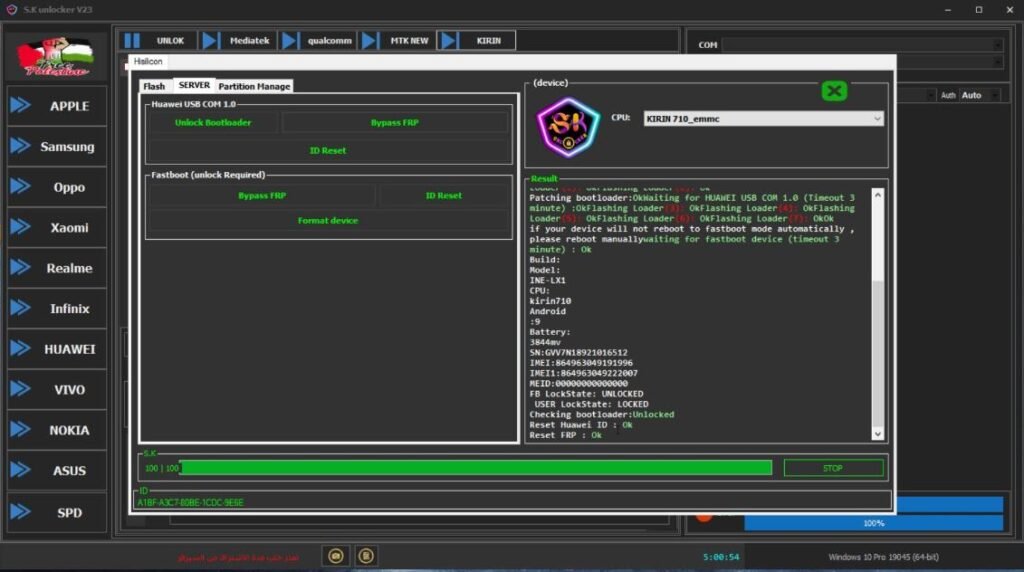
Task: Click Unlock Bootloader under Huawei USB COM
Action: click(213, 123)
